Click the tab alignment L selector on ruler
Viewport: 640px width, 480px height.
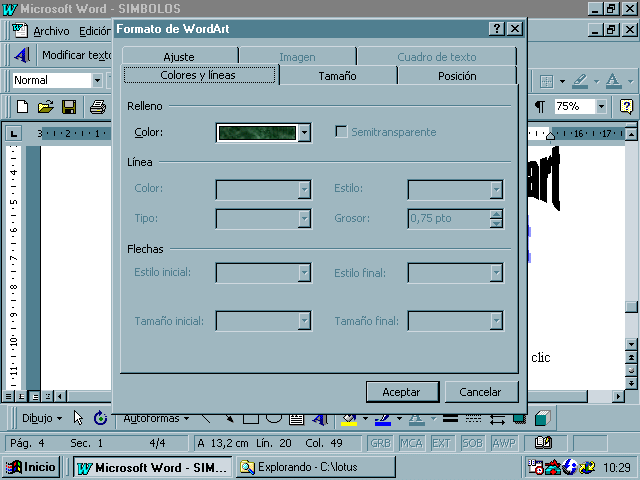(14, 133)
